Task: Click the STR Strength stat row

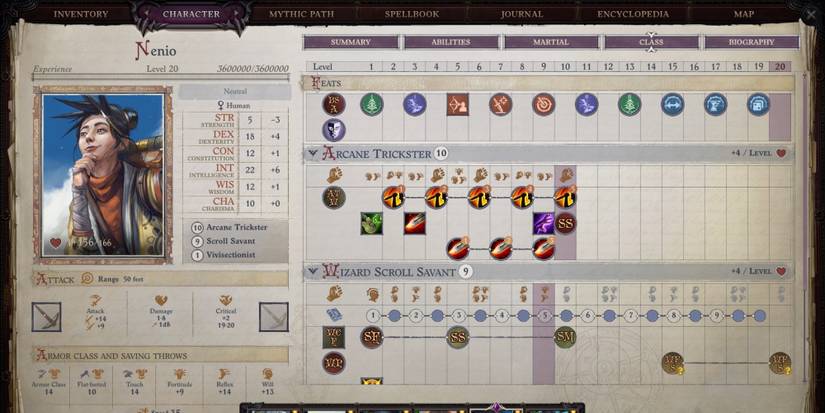Action: pyautogui.click(x=236, y=120)
